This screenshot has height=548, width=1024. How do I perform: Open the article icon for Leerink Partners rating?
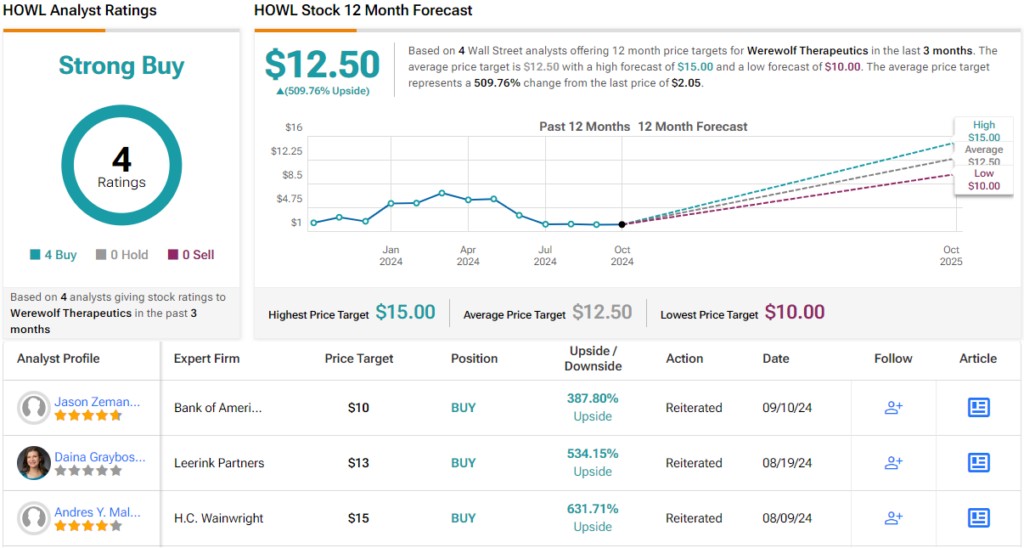[978, 463]
